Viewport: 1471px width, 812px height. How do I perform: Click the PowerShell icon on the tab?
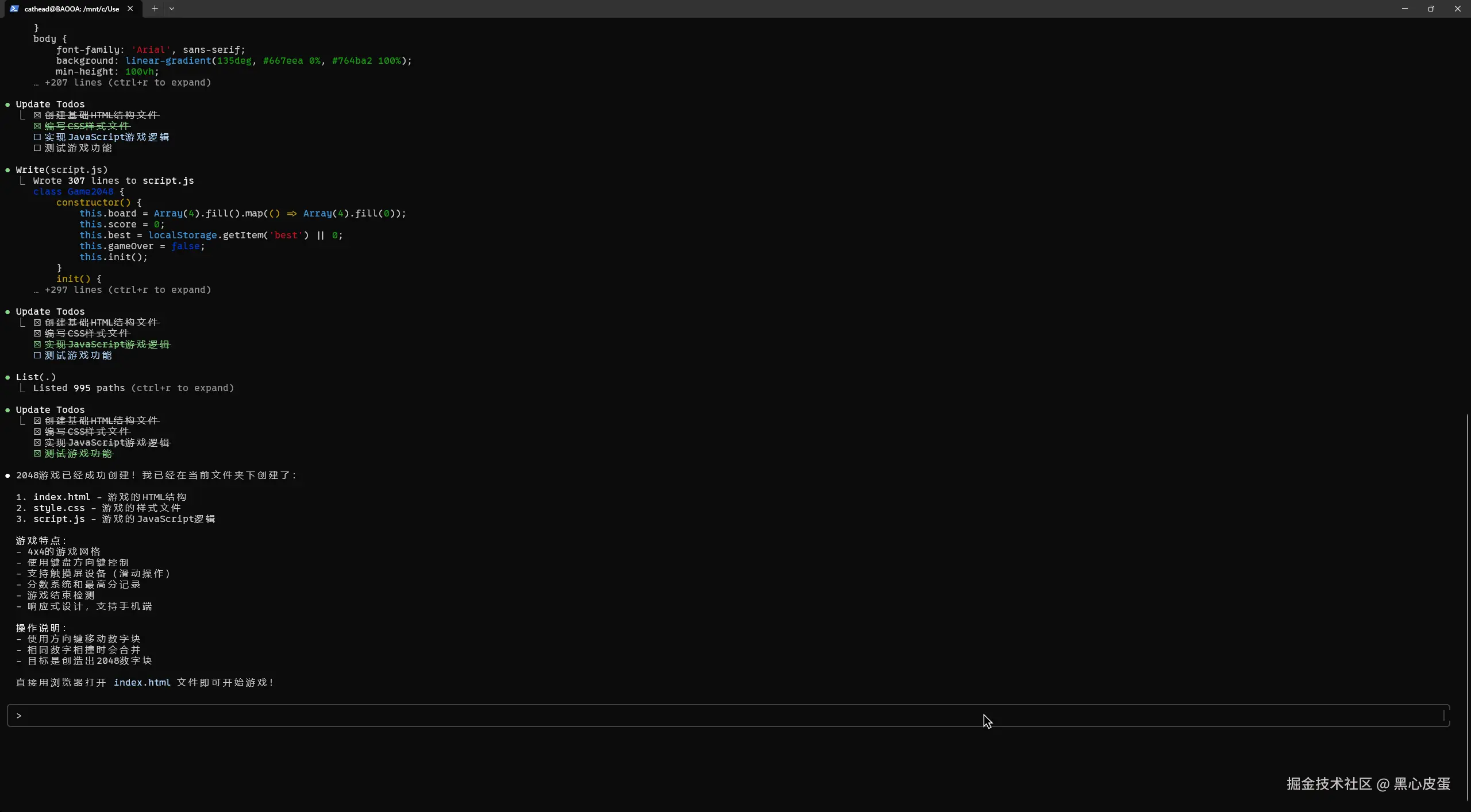pos(14,9)
